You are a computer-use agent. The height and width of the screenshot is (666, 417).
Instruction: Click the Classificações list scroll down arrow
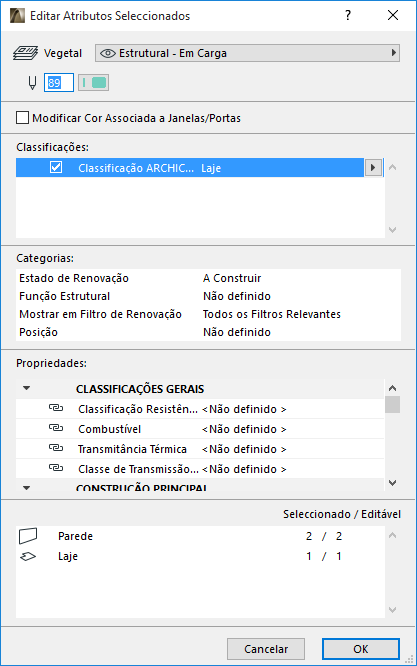click(392, 230)
